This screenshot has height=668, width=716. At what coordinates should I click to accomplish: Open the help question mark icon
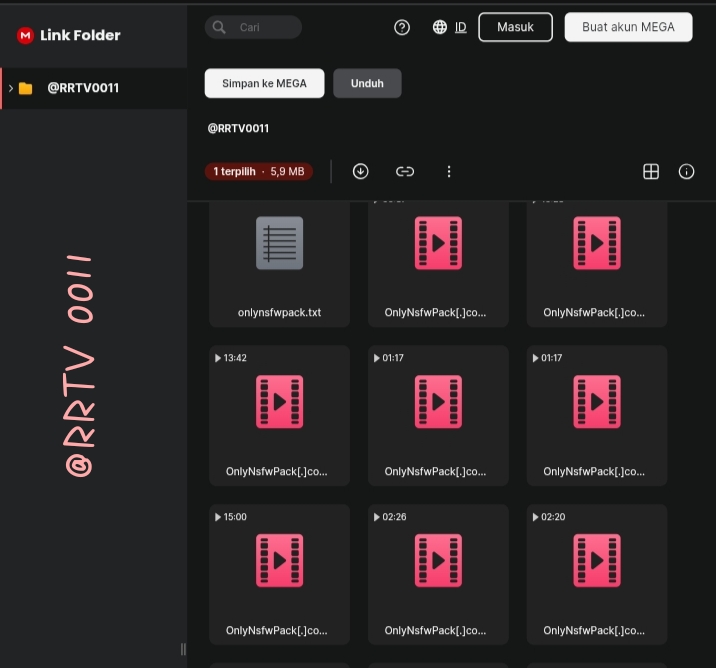[402, 27]
